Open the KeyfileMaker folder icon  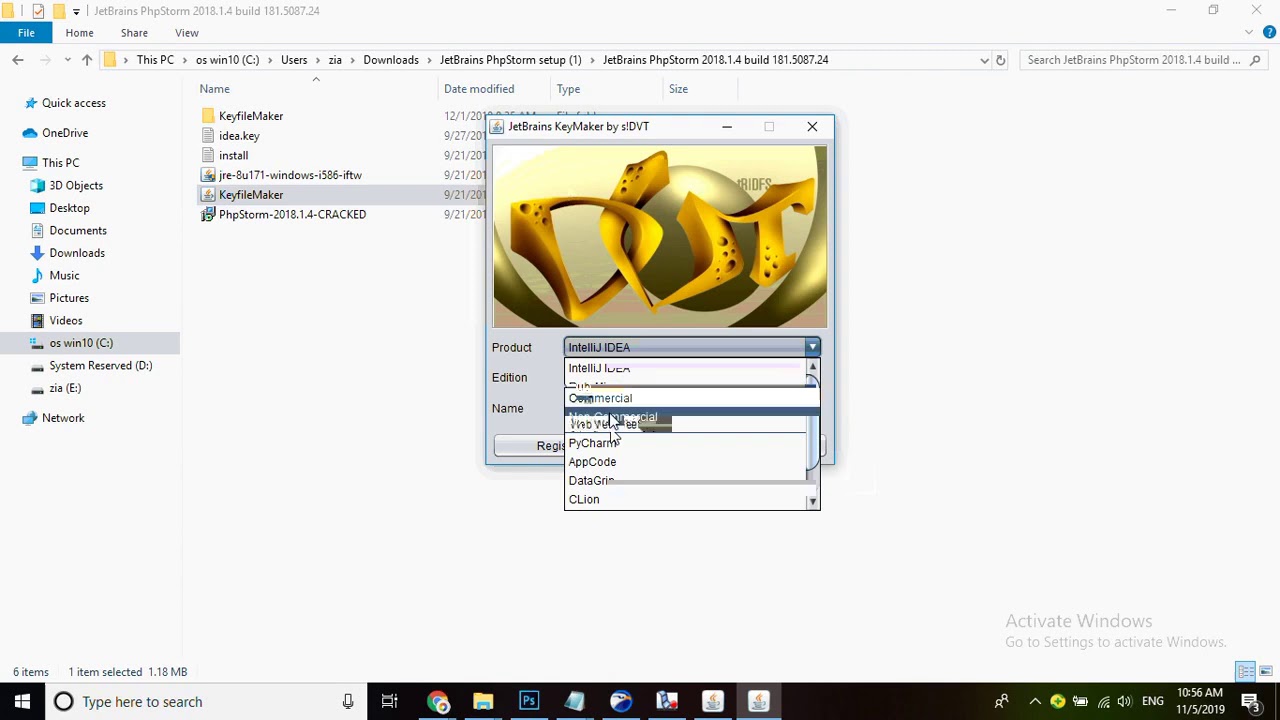click(x=208, y=116)
